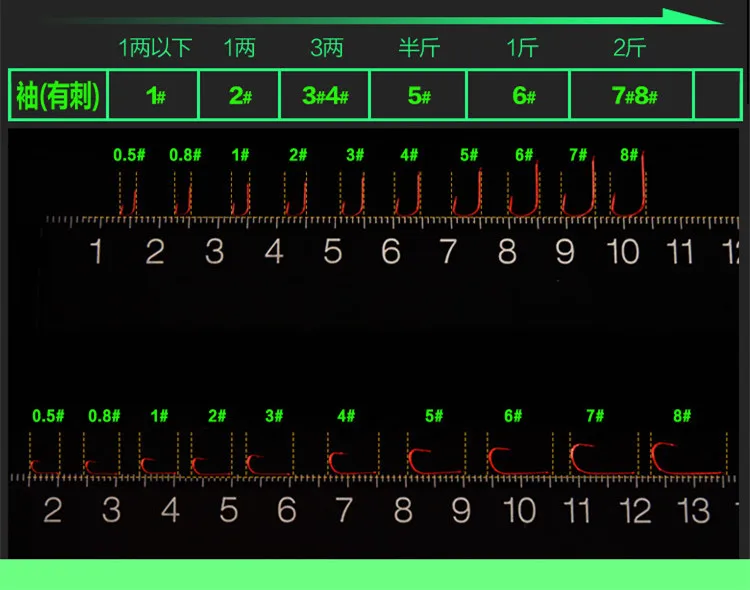Select the 袖(有刺) header cell
The height and width of the screenshot is (590, 750).
click(58, 96)
